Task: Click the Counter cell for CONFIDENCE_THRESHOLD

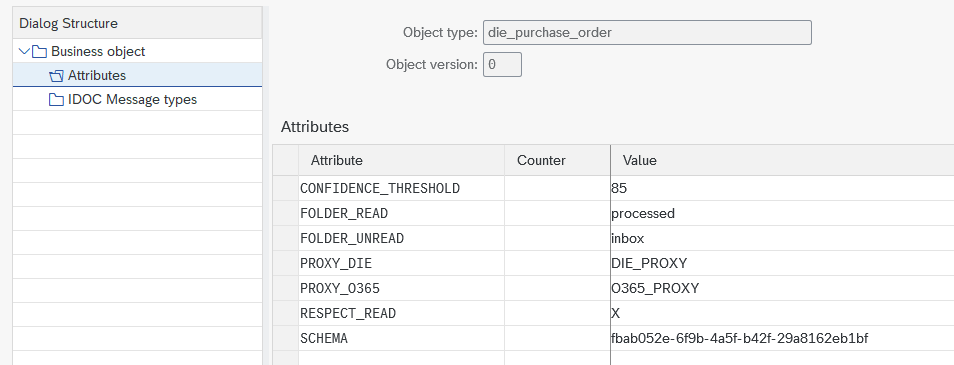Action: pyautogui.click(x=557, y=189)
